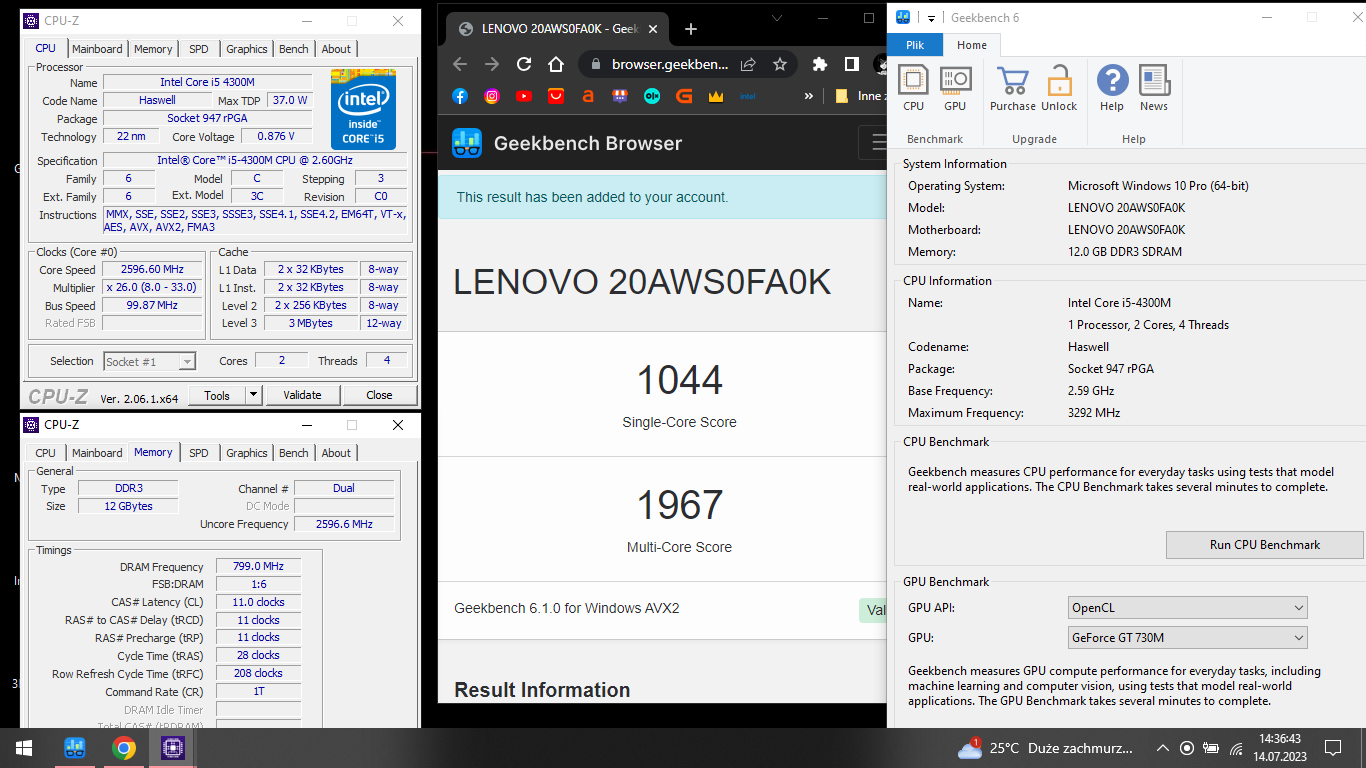Image resolution: width=1366 pixels, height=768 pixels.
Task: Click the CPU-Z Close button
Action: pyautogui.click(x=379, y=395)
